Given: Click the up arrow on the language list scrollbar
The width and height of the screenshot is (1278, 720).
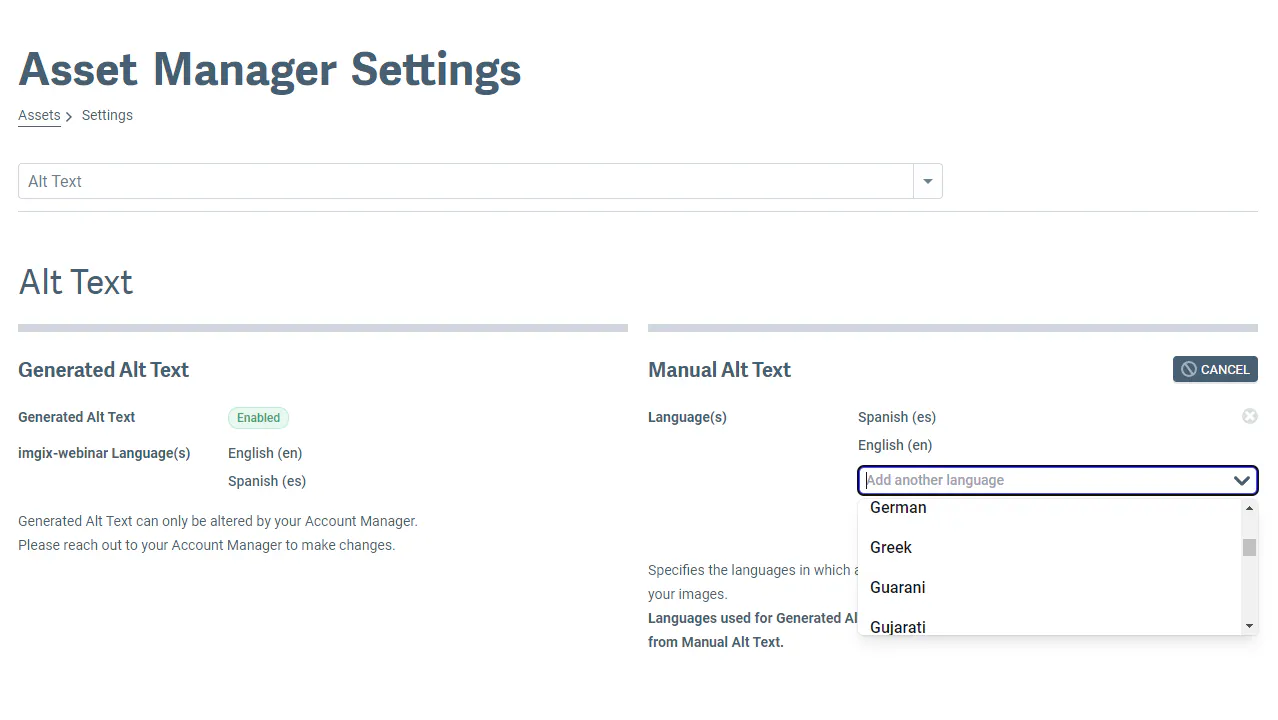Looking at the screenshot, I should pyautogui.click(x=1248, y=507).
